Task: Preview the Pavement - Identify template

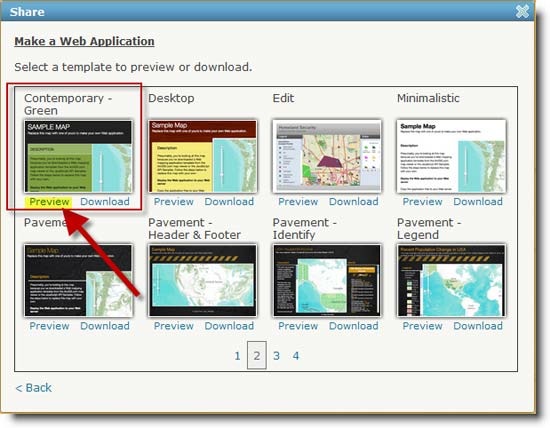Action: [x=298, y=326]
